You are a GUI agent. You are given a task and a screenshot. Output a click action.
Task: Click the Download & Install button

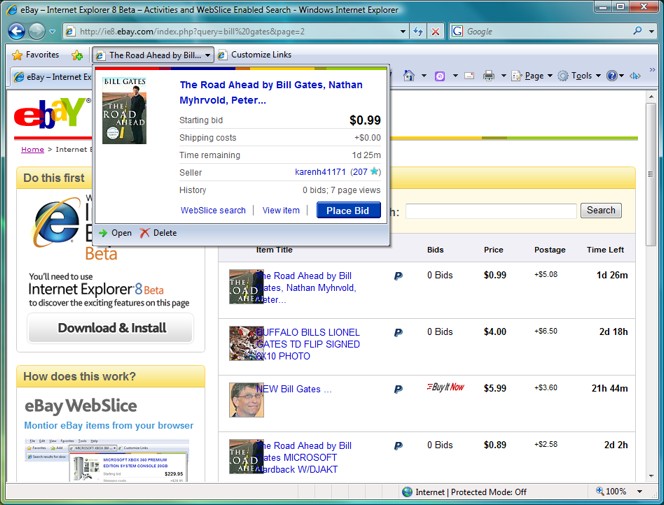[110, 328]
